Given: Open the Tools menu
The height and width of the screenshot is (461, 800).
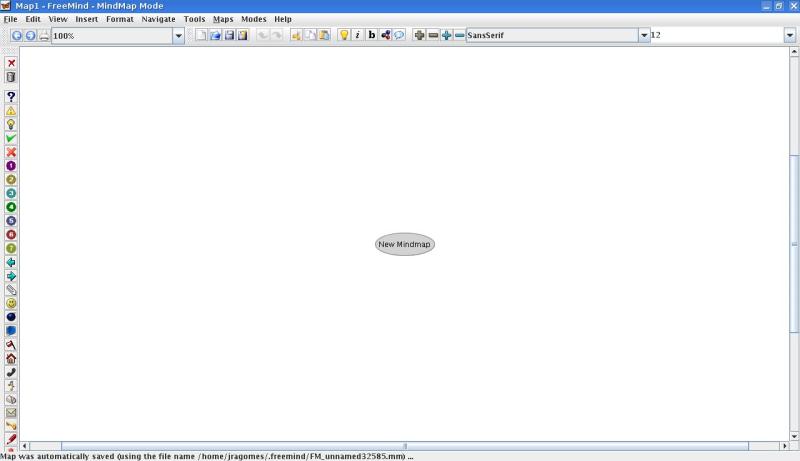Looking at the screenshot, I should (194, 19).
